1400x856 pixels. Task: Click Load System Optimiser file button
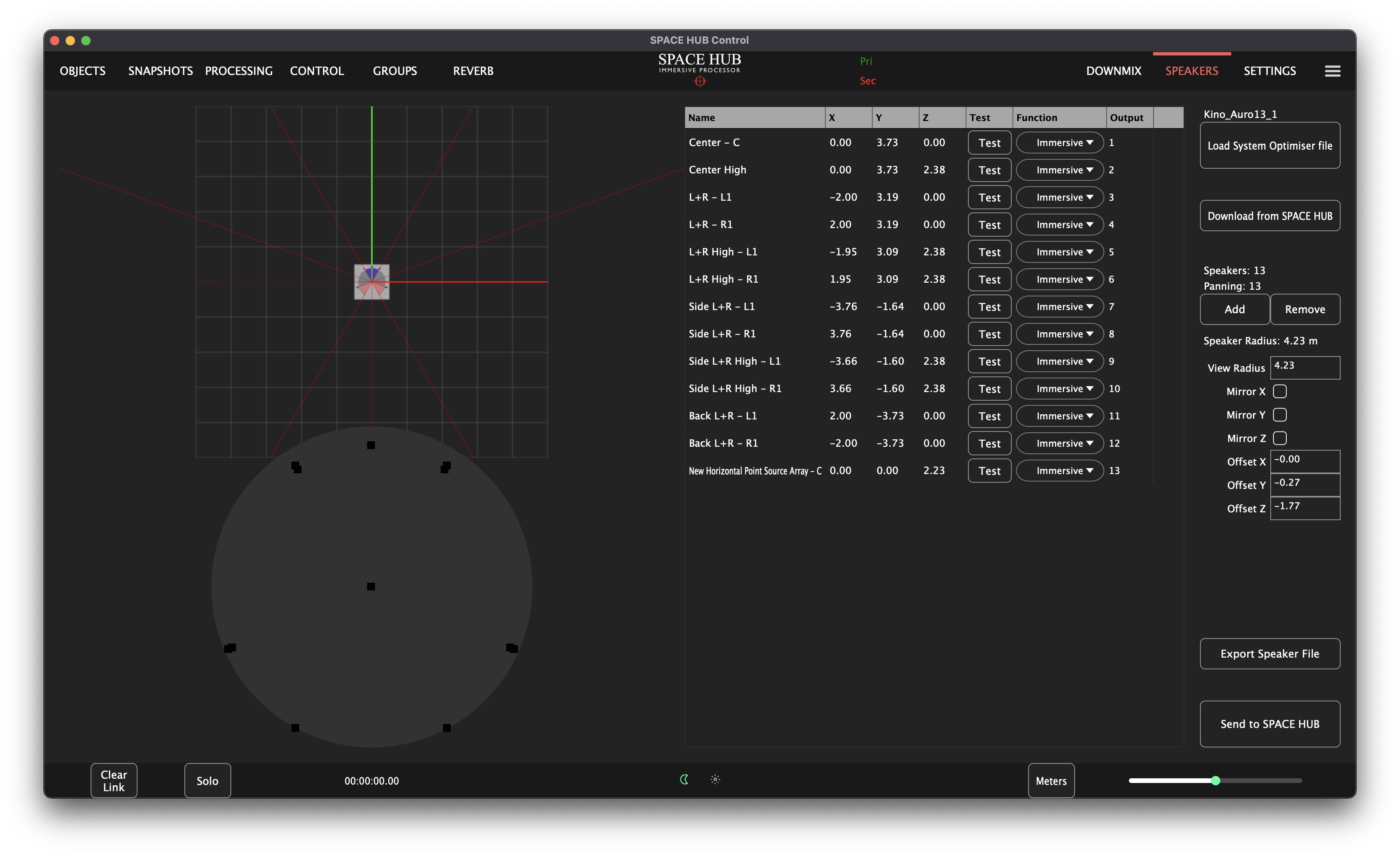[1270, 145]
